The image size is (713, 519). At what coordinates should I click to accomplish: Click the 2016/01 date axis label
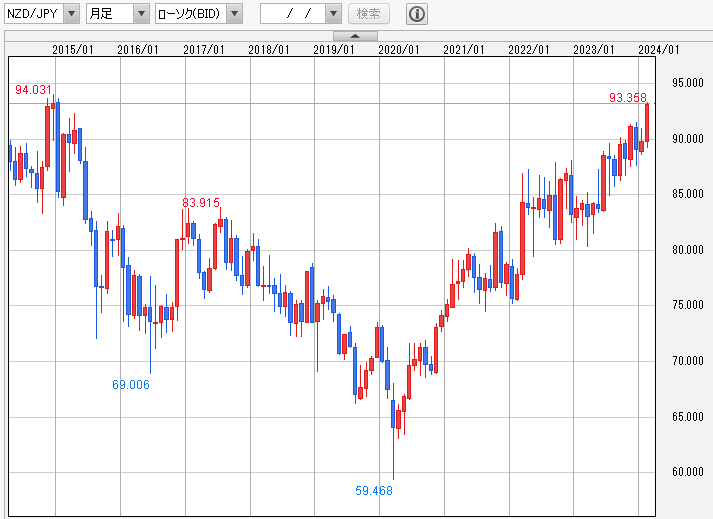click(x=137, y=50)
